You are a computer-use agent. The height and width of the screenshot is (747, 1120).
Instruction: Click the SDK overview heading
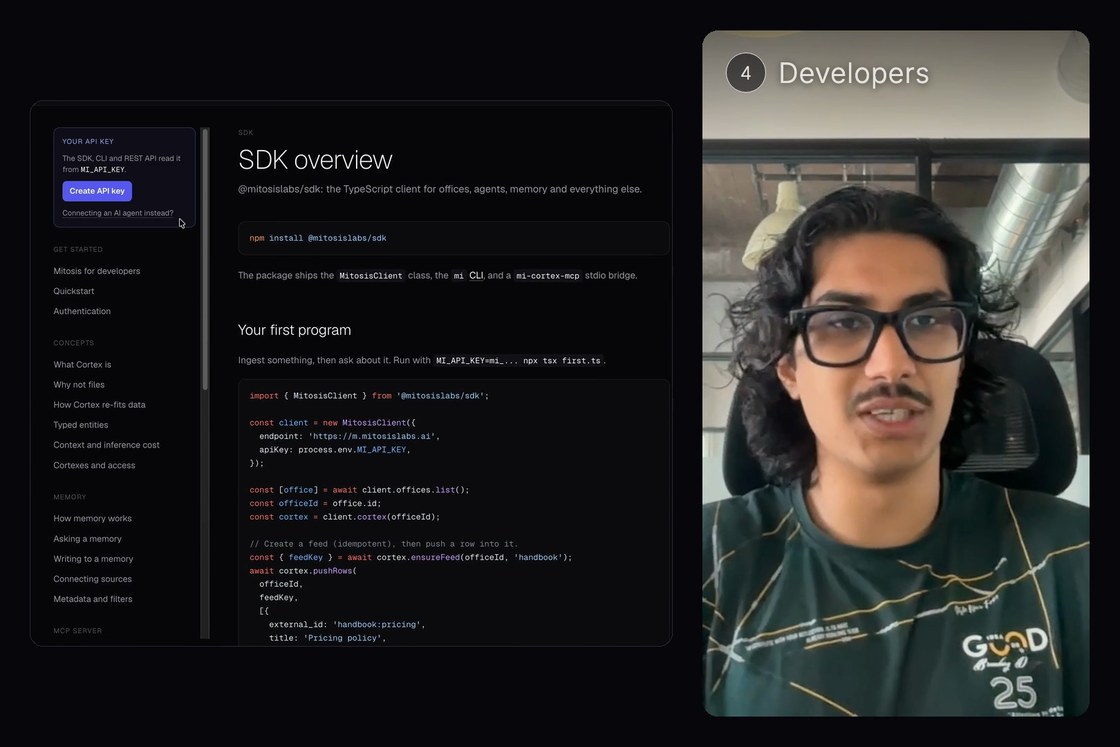point(315,160)
